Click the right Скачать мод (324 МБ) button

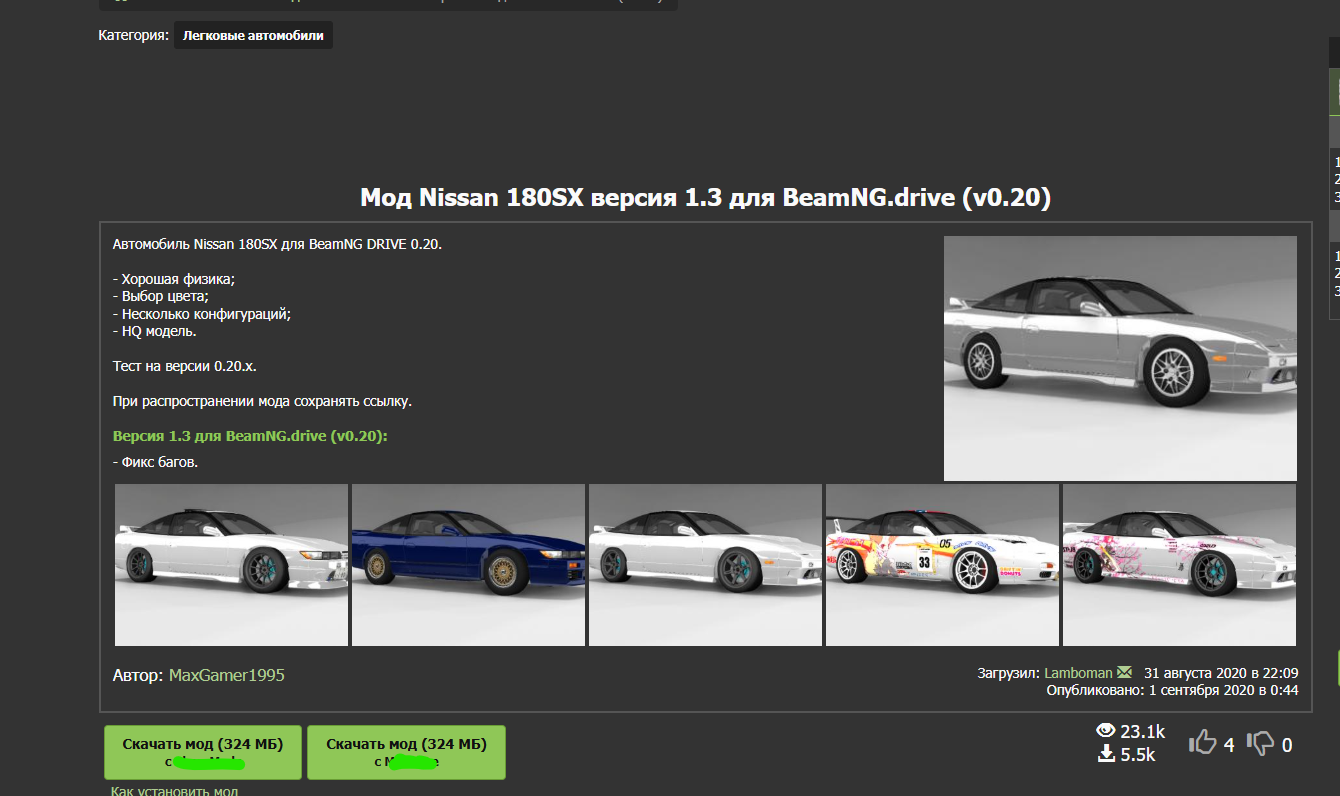point(406,752)
